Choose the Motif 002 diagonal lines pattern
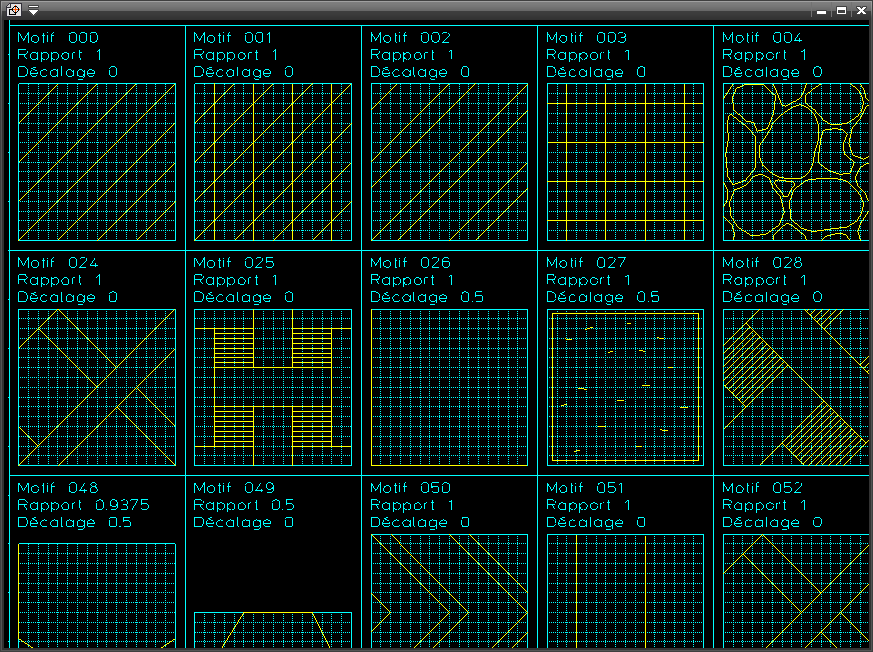The width and height of the screenshot is (873, 652). pyautogui.click(x=449, y=162)
